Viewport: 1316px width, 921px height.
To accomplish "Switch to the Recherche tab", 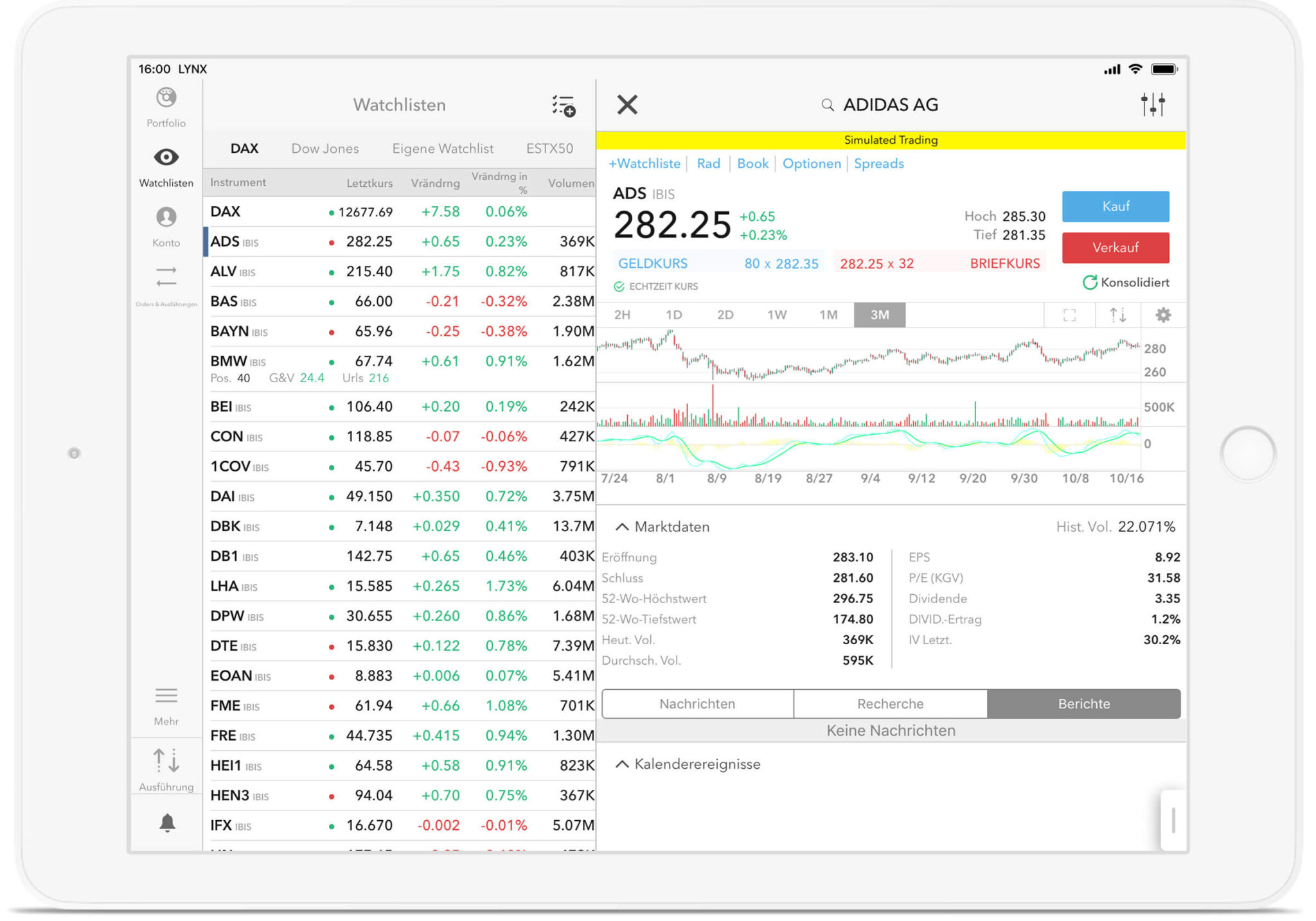I will (890, 704).
